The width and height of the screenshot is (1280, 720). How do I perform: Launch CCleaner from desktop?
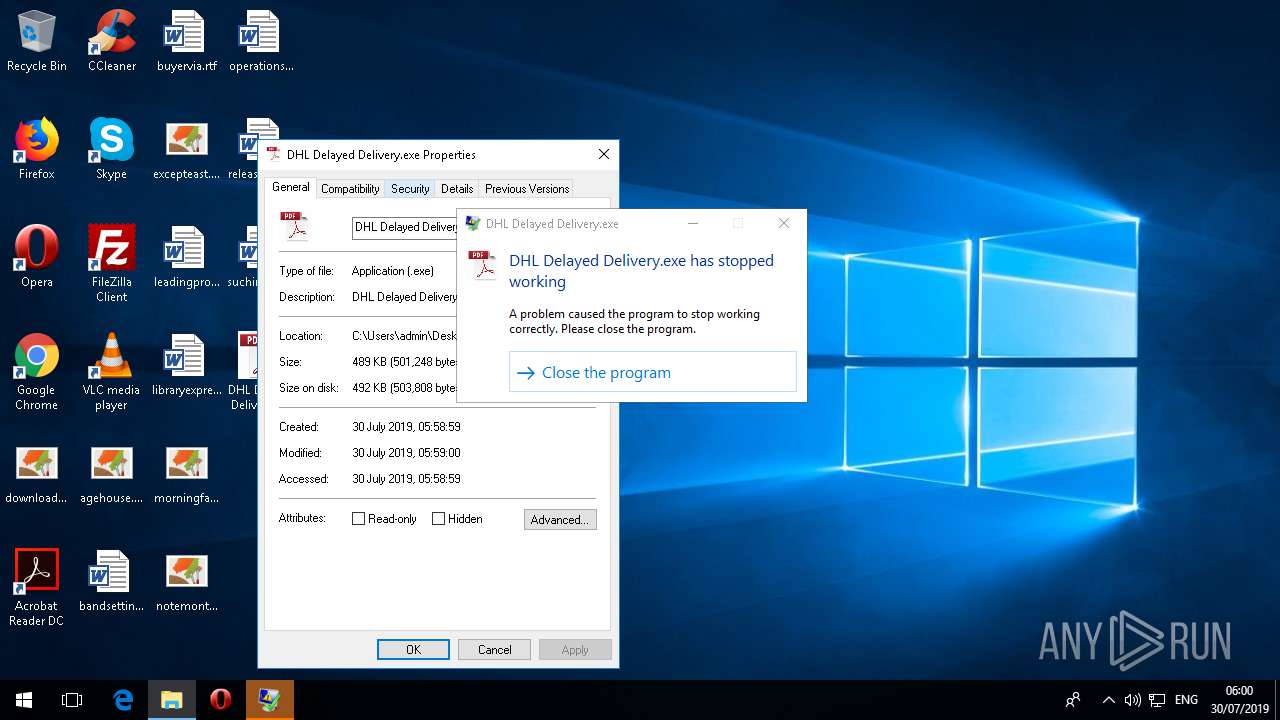112,42
